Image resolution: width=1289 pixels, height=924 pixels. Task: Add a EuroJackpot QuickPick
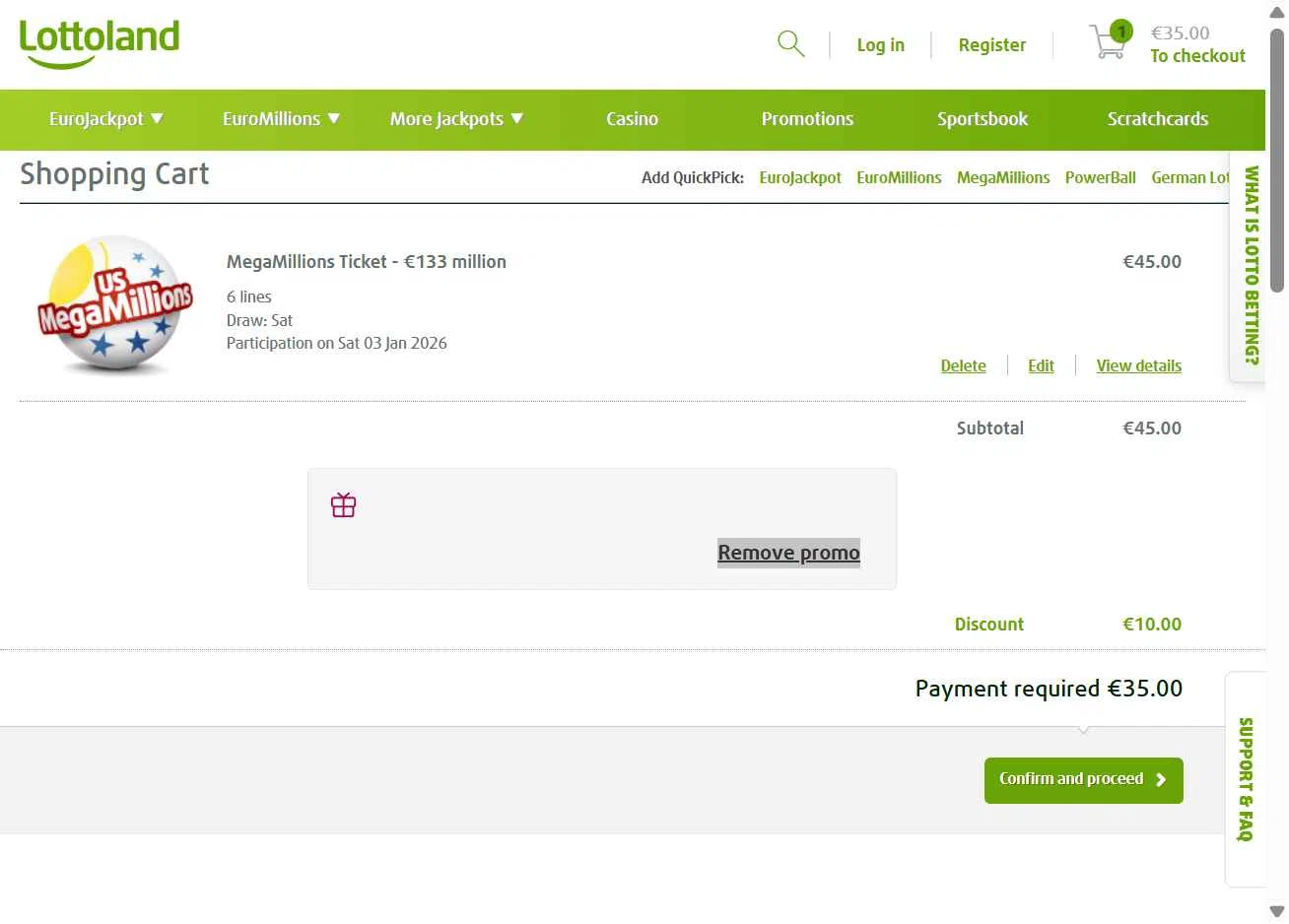[x=800, y=178]
